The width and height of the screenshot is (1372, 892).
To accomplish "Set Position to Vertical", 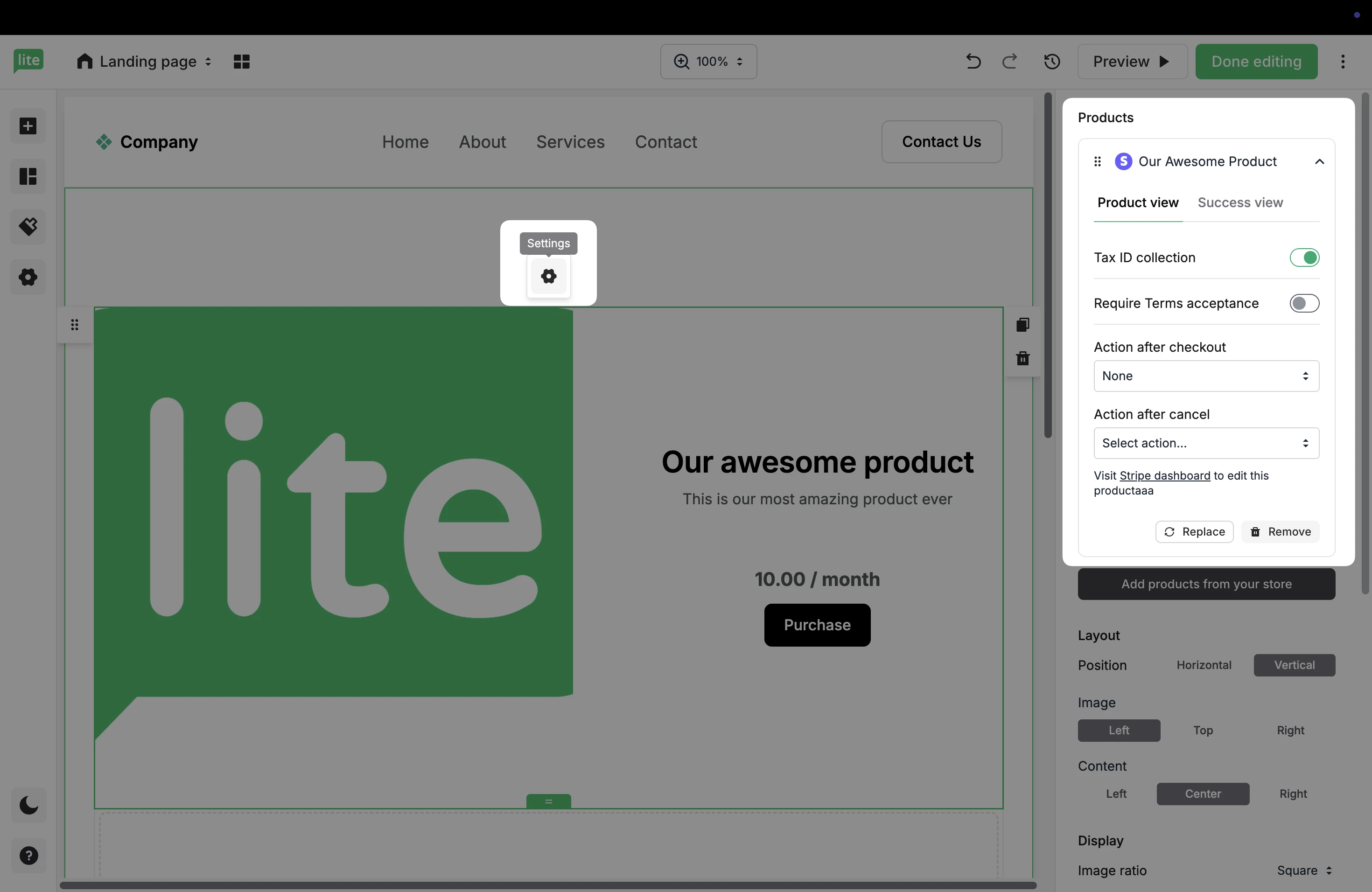I will 1294,665.
